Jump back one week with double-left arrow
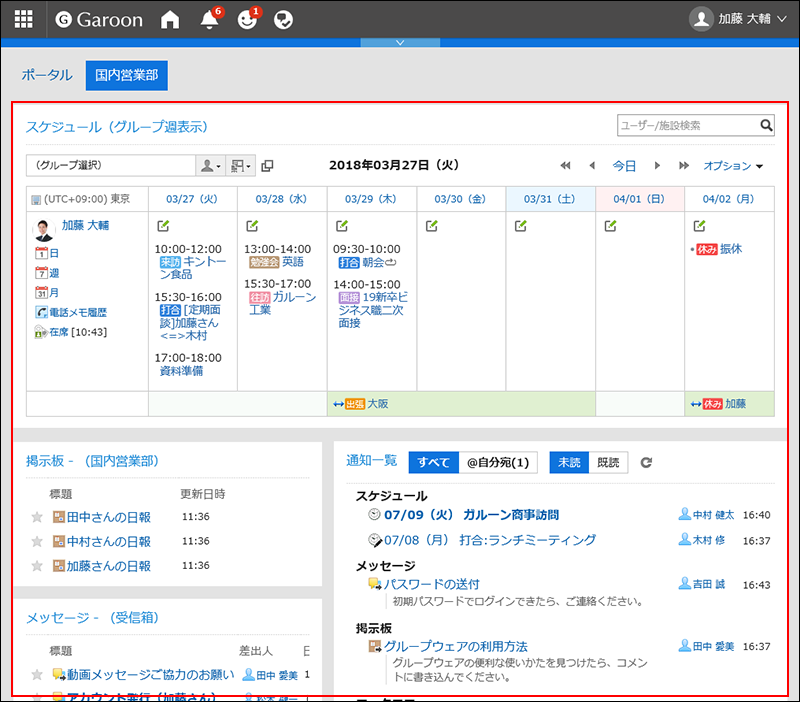The height and width of the screenshot is (702, 800). 565,165
